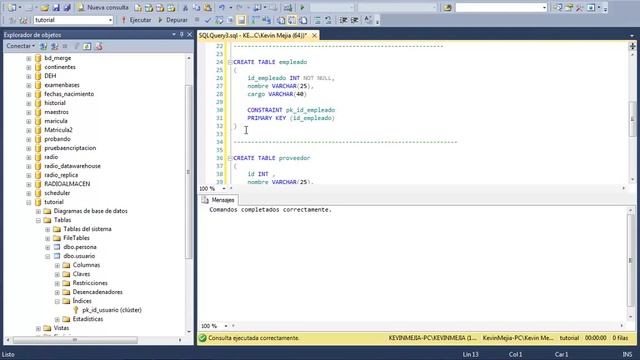Click the Cancel executing query stop icon
Screen dimensions: 640x360
pyautogui.click(x=197, y=20)
